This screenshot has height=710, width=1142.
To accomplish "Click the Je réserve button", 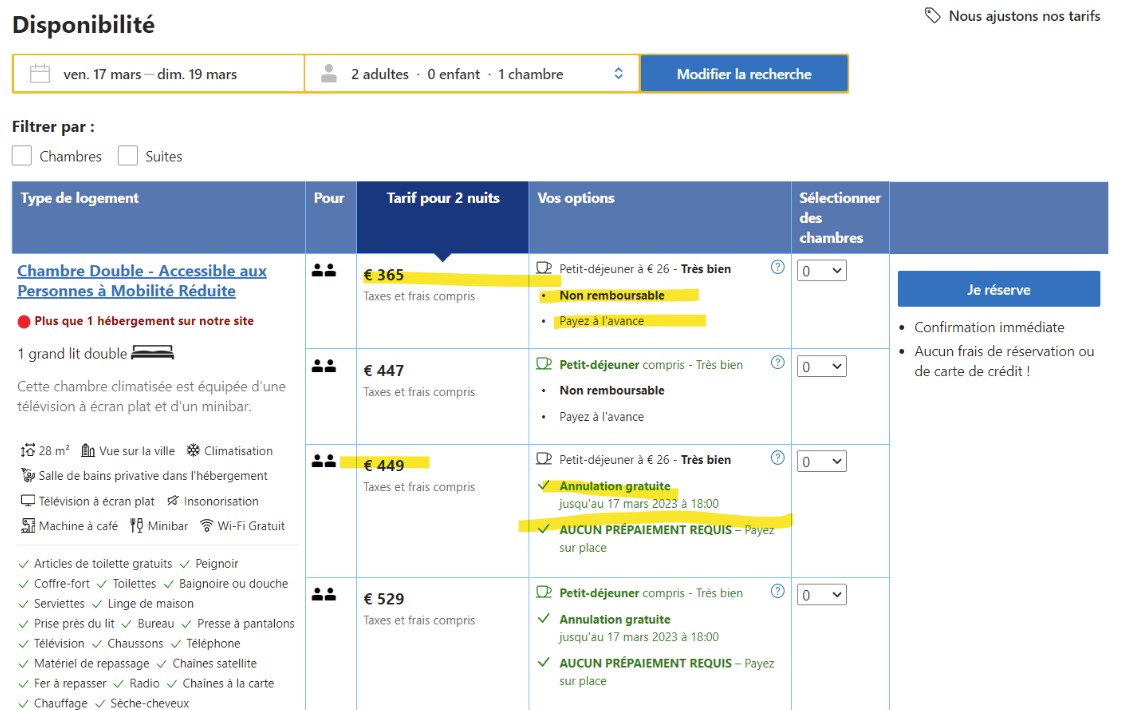I will pyautogui.click(x=998, y=289).
